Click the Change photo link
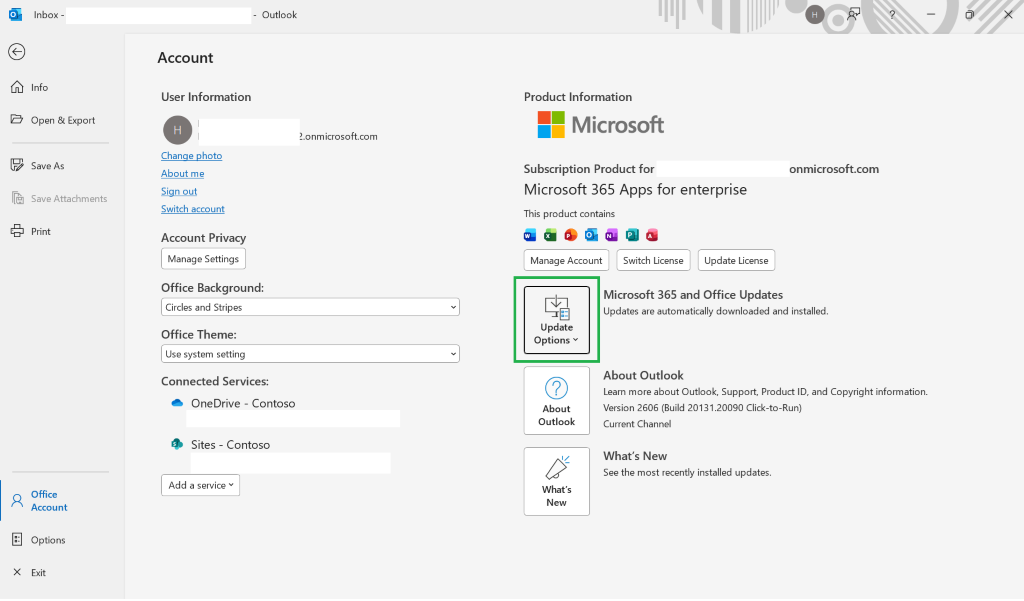Screen dimensions: 1024x601 pos(191,155)
